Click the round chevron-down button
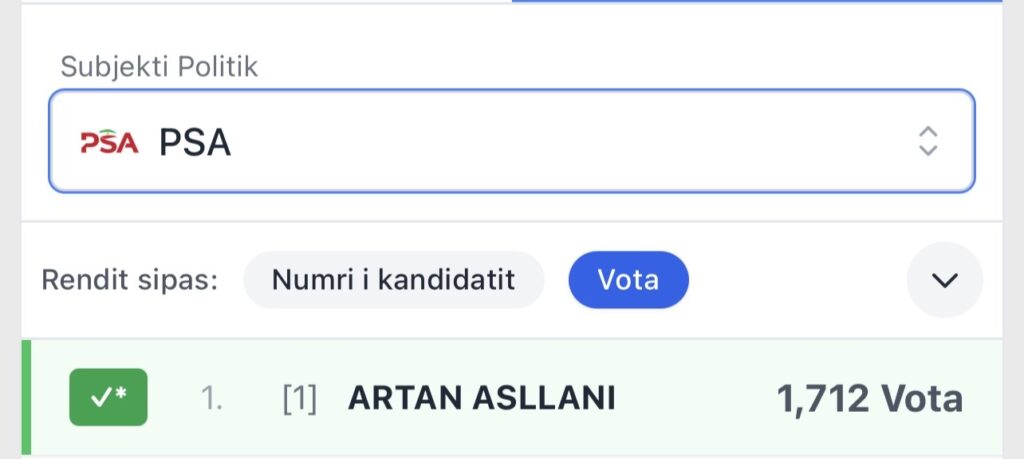 point(944,280)
